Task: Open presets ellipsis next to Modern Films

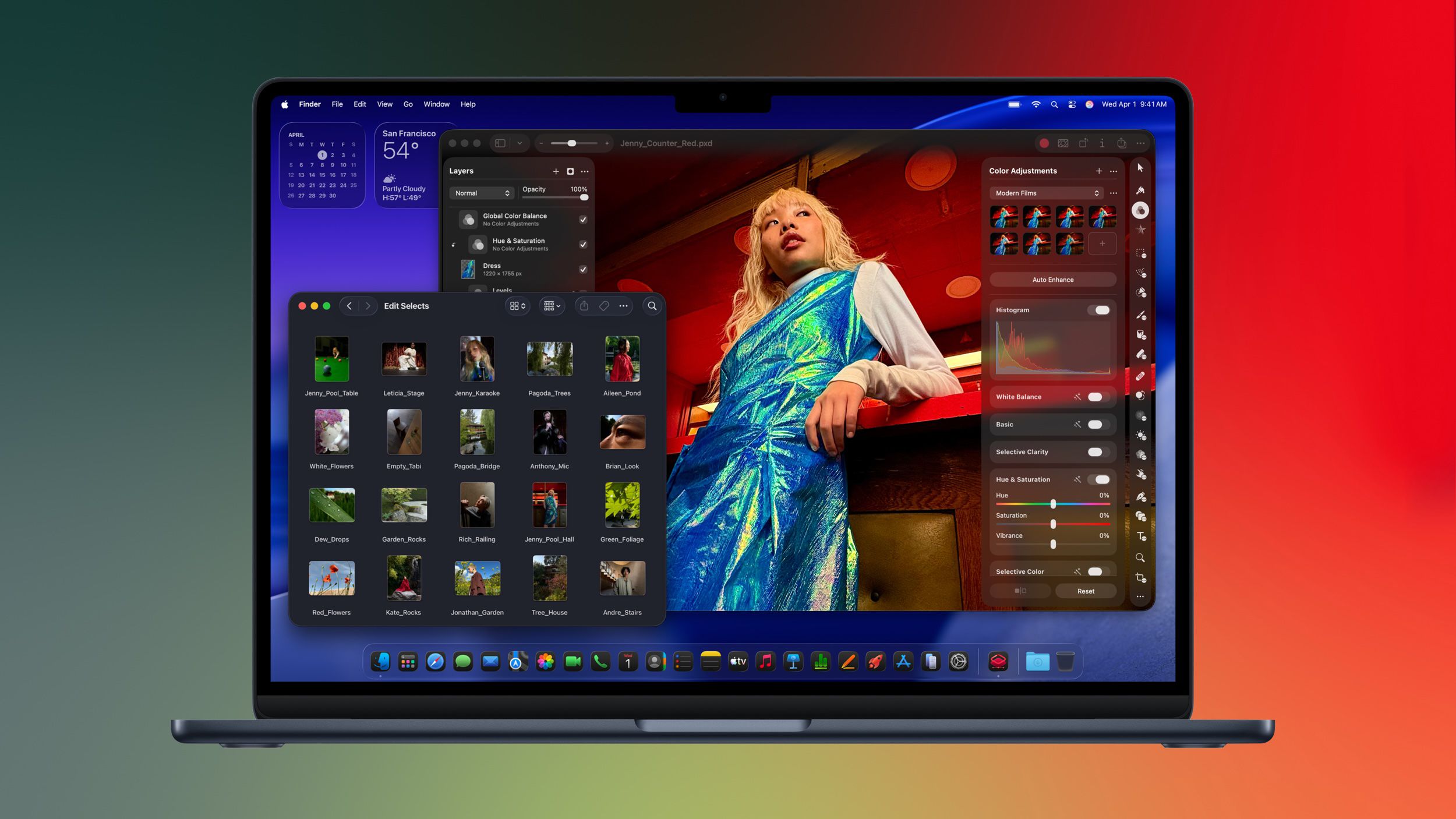Action: (1114, 193)
